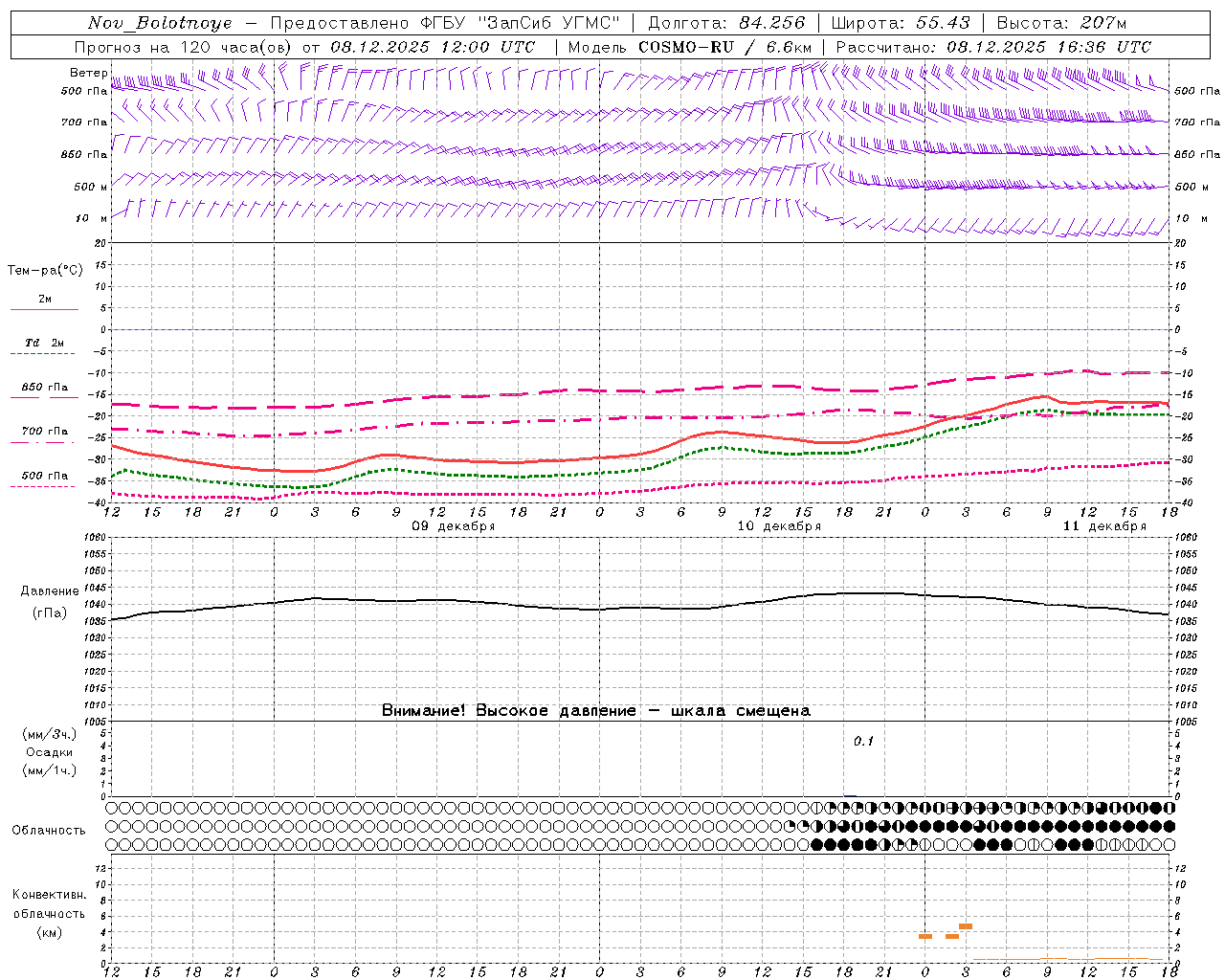This screenshot has width=1225, height=980.
Task: Click the Облачность label
Action: coord(49,830)
